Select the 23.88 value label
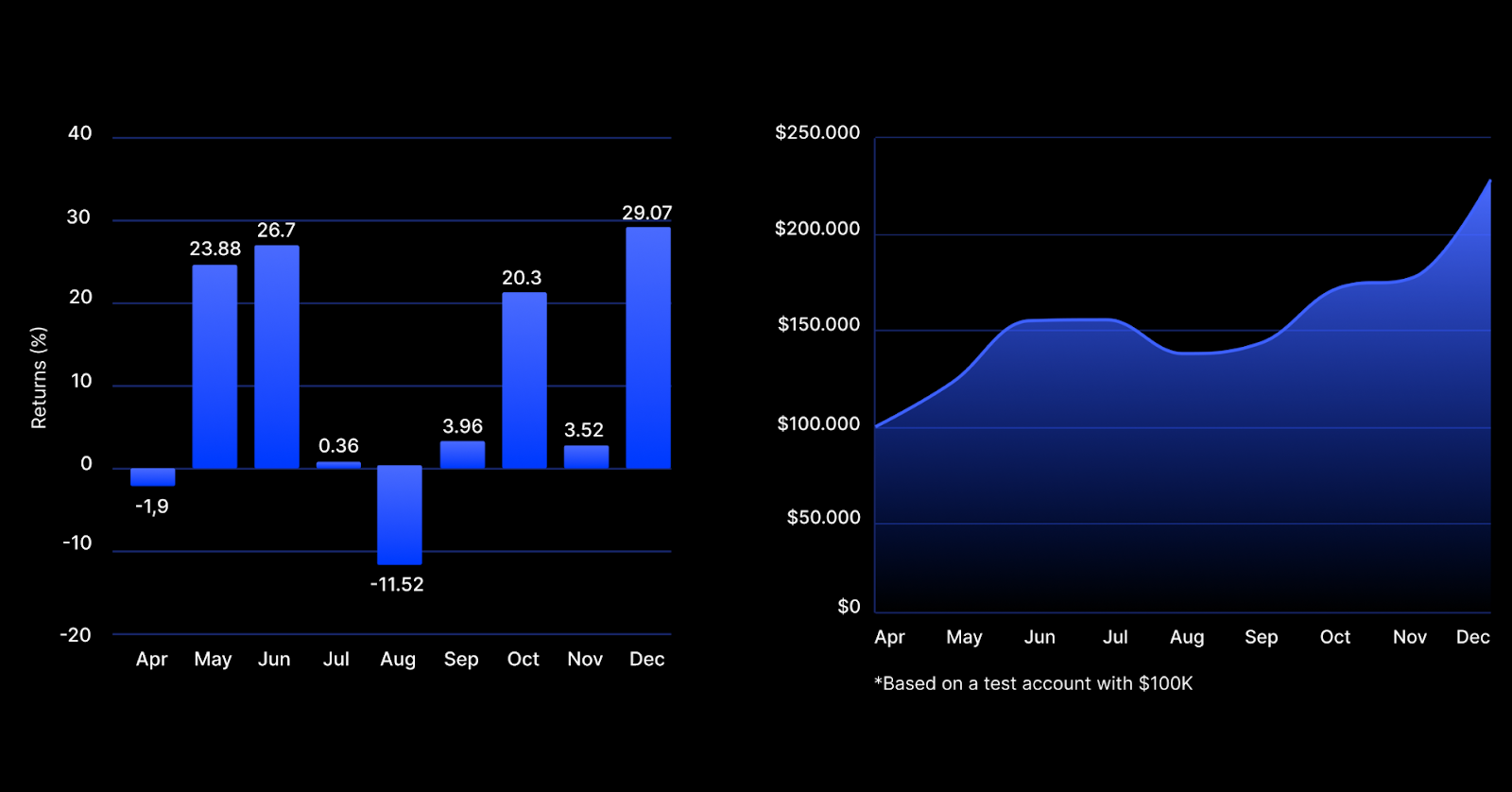Screen dimensions: 1512x792 [215, 249]
